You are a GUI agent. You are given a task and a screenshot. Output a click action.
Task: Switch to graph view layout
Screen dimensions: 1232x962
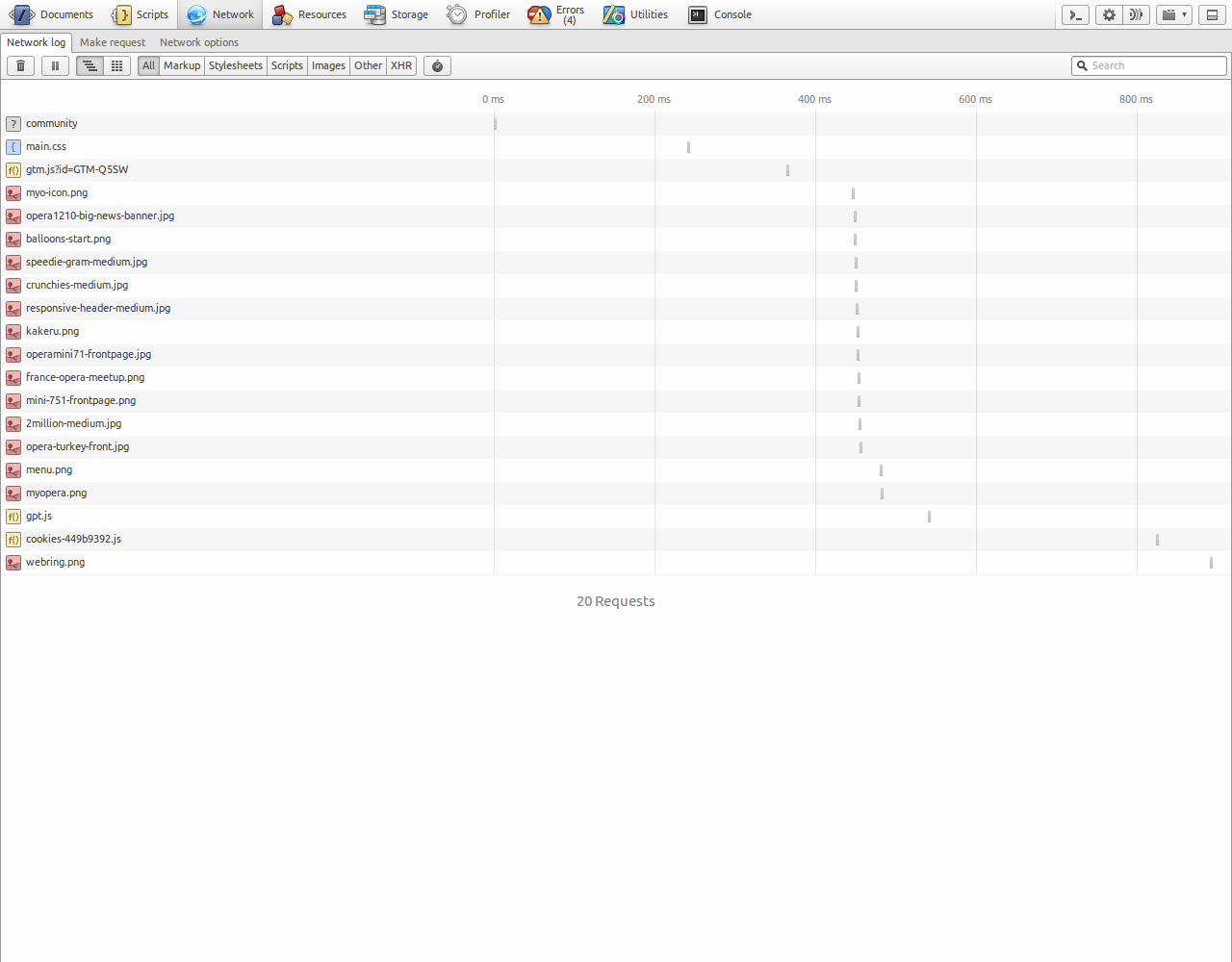(x=90, y=65)
